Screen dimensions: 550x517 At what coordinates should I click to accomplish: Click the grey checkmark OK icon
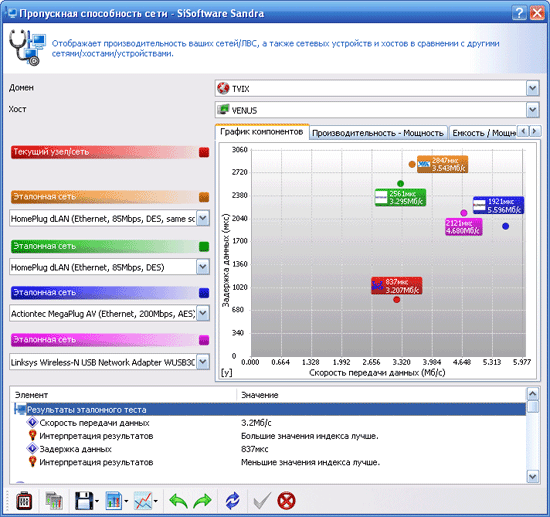[262, 501]
